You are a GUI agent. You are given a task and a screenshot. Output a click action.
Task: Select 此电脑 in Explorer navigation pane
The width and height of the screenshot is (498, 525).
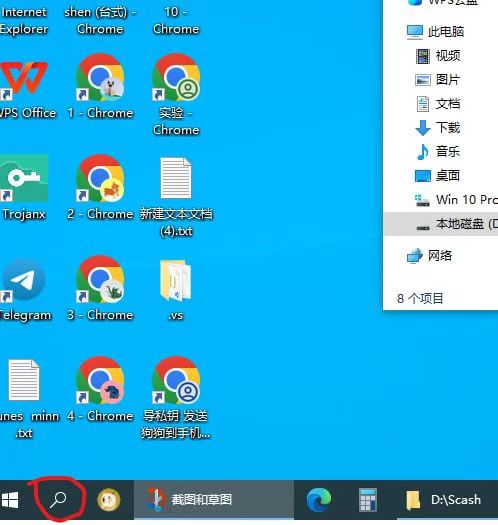click(435, 32)
